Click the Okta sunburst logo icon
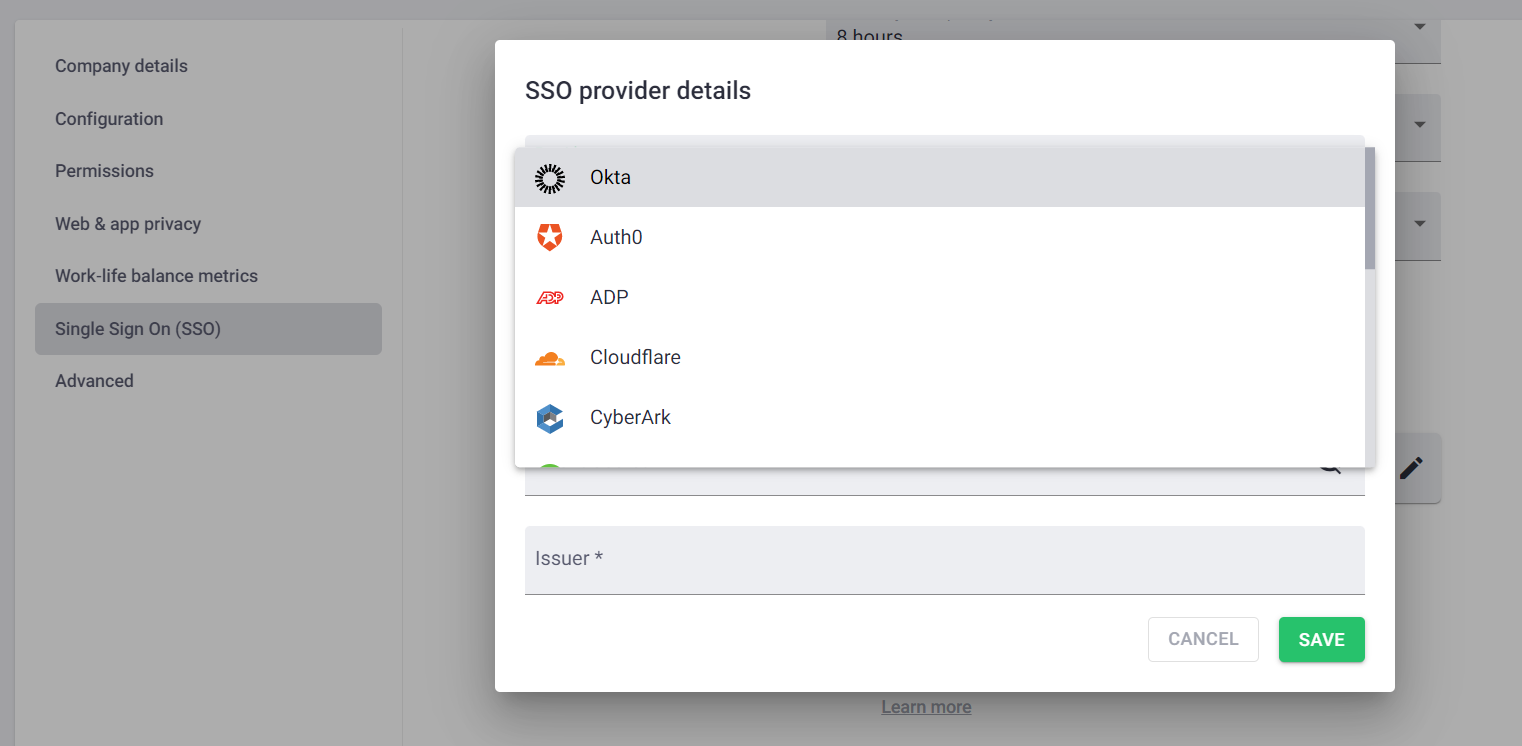Screen dimensions: 1522x746 pyautogui.click(x=550, y=178)
